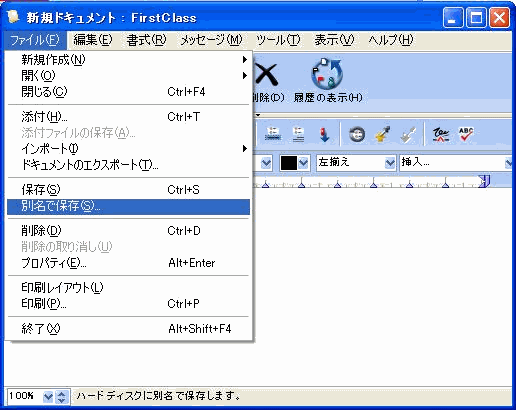Click the zoom stepper arrows in status bar
Screen dimensions: 516x410
[x=62, y=396]
